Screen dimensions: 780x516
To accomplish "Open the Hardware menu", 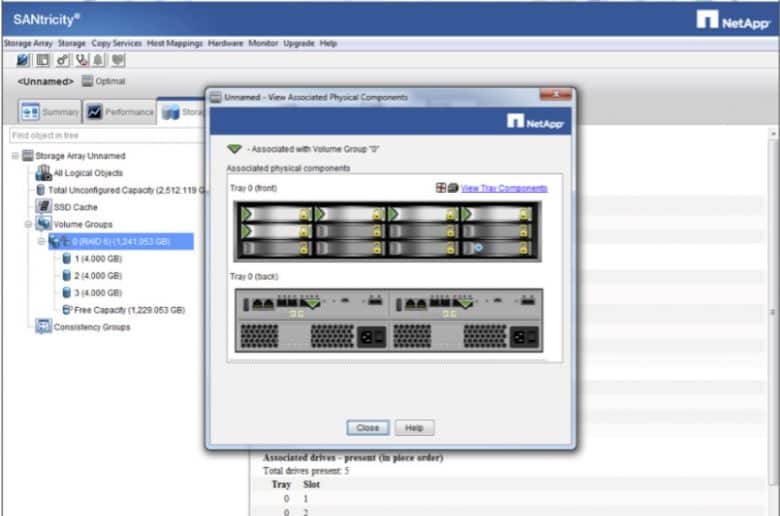I will coord(225,43).
